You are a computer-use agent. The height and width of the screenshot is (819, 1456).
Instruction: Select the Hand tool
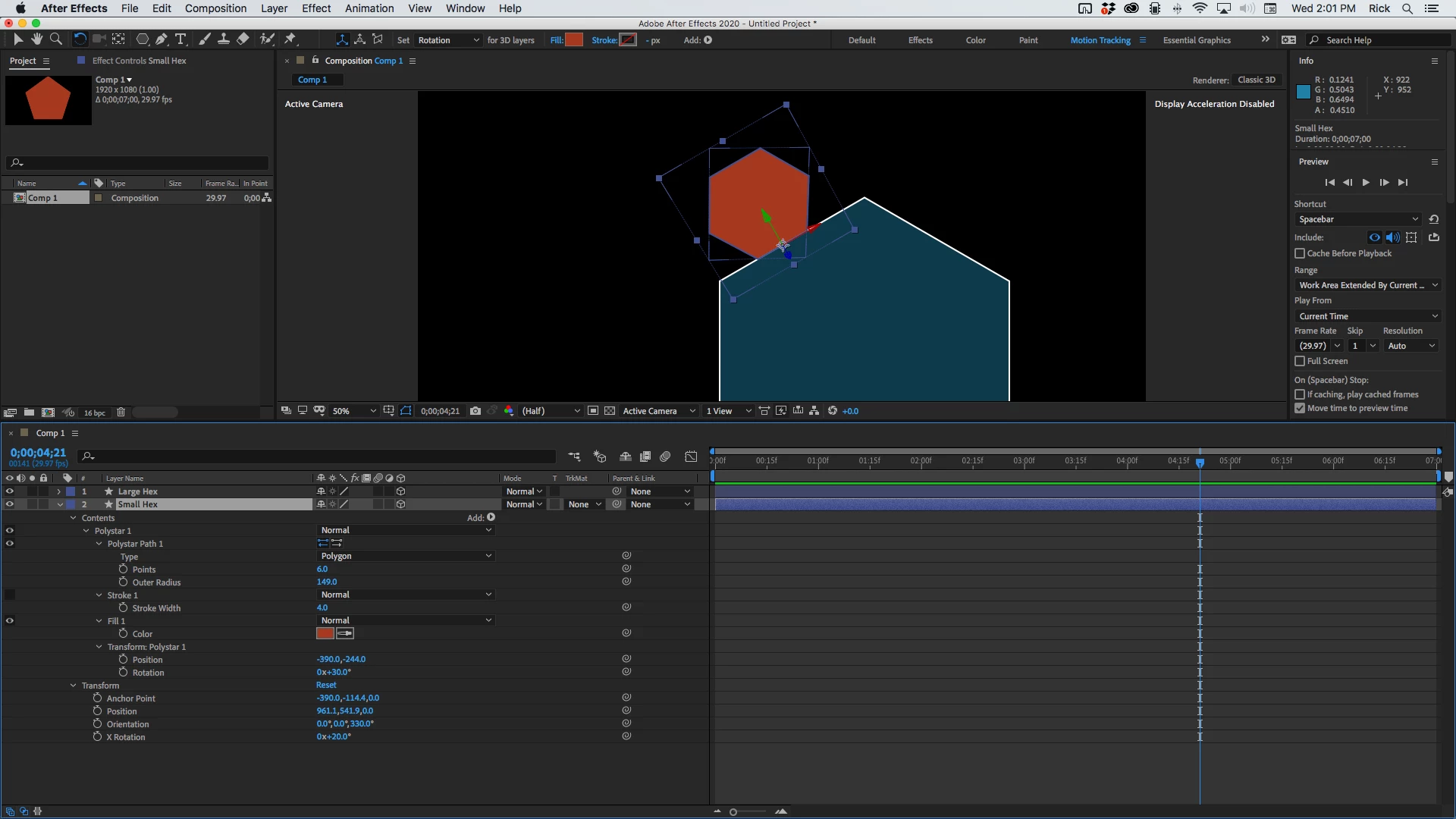[x=36, y=39]
